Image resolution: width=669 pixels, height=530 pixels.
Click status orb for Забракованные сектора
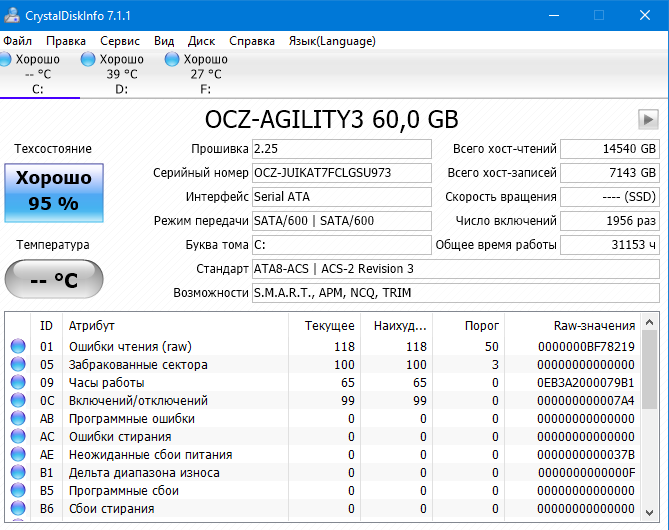pyautogui.click(x=18, y=365)
